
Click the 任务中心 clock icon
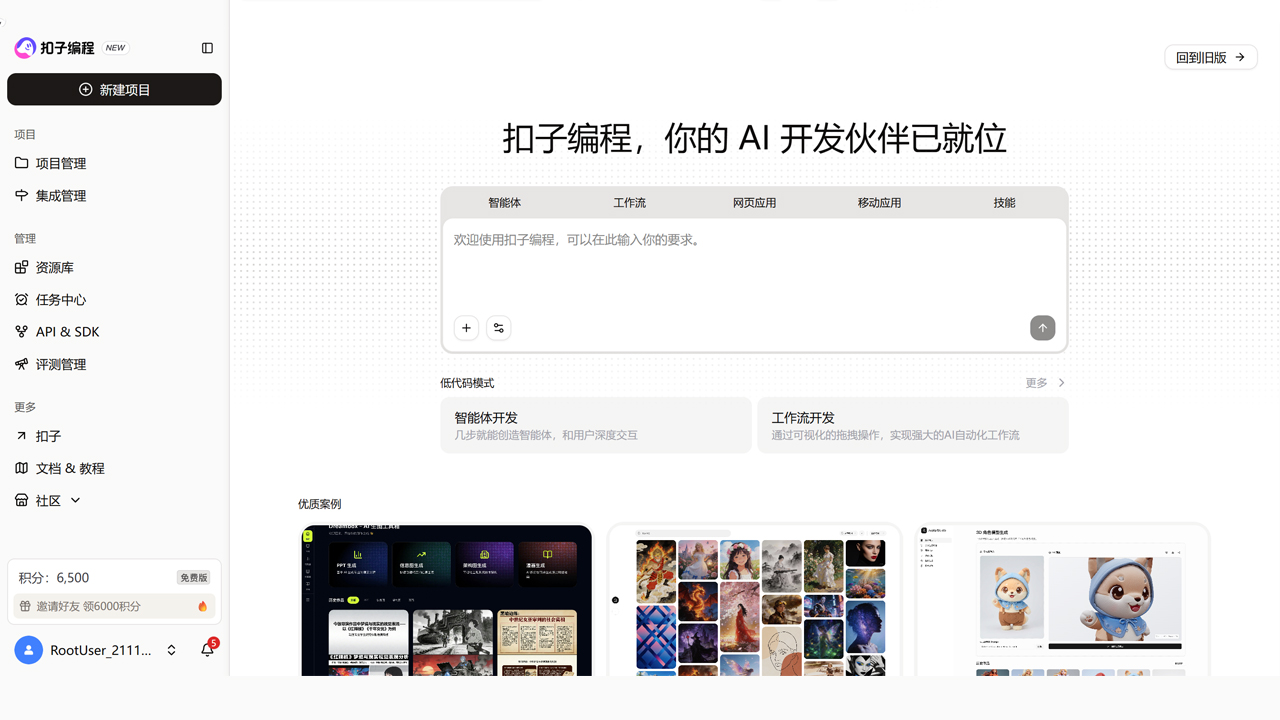click(22, 299)
